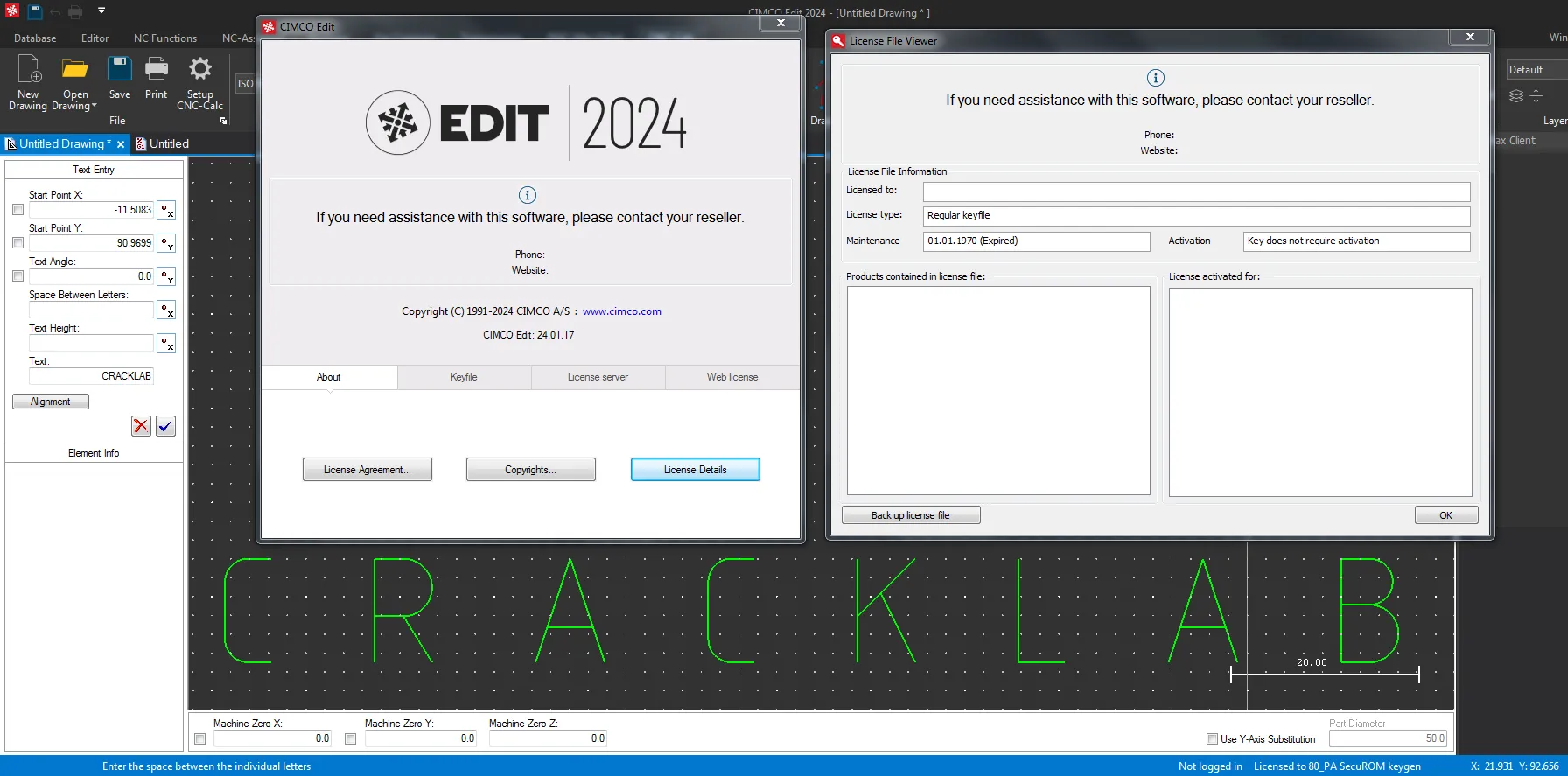This screenshot has width=1568, height=776.
Task: Click the License type field
Action: 1196,216
